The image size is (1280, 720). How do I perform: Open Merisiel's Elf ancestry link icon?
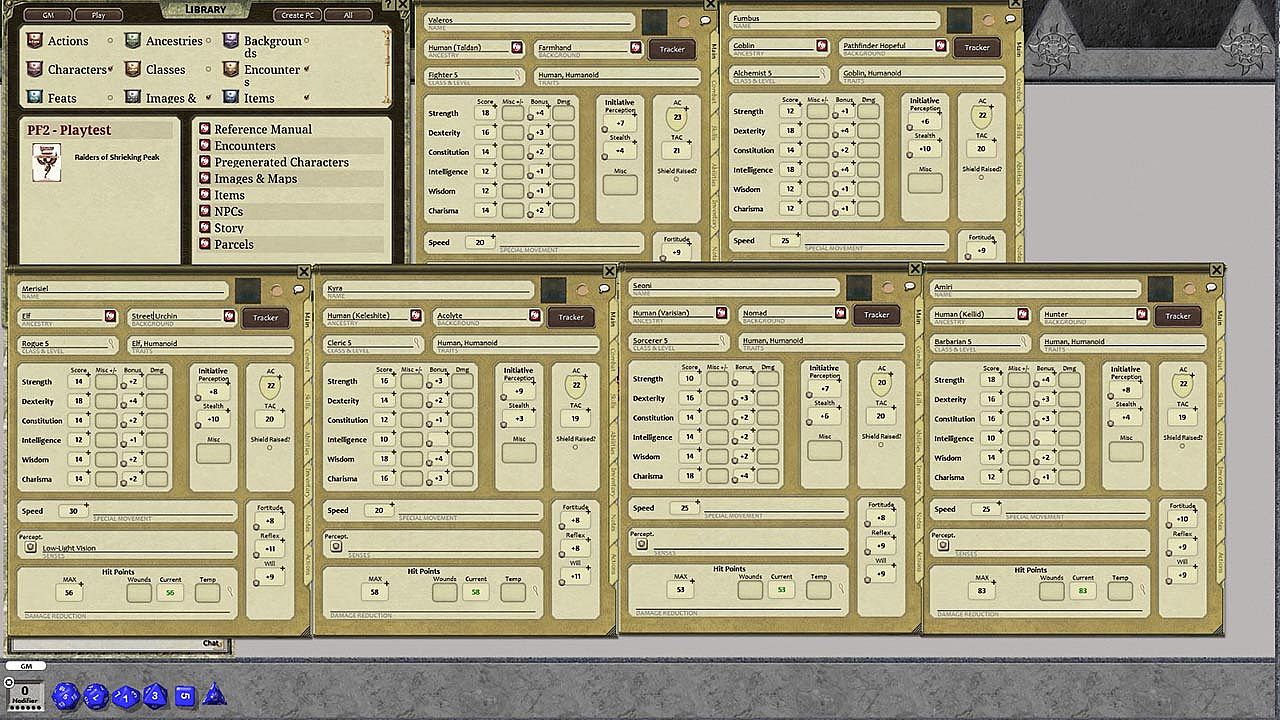[x=112, y=316]
